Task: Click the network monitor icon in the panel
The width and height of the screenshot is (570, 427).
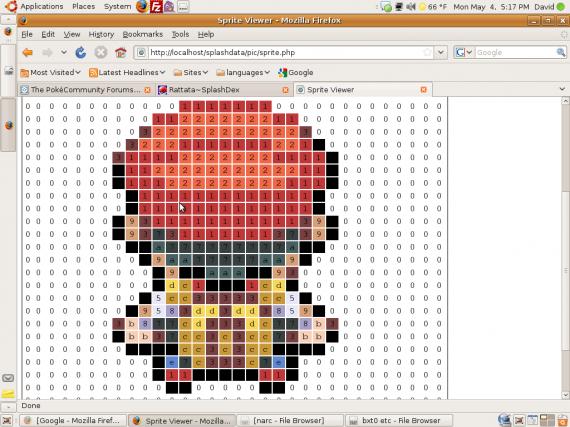Action: [x=399, y=7]
